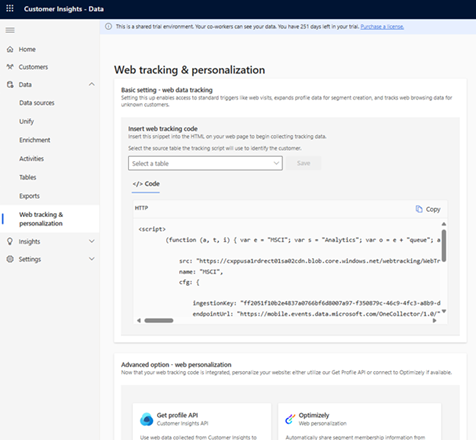
Task: Click the scroll down arrow of code box
Action: coord(444,312)
